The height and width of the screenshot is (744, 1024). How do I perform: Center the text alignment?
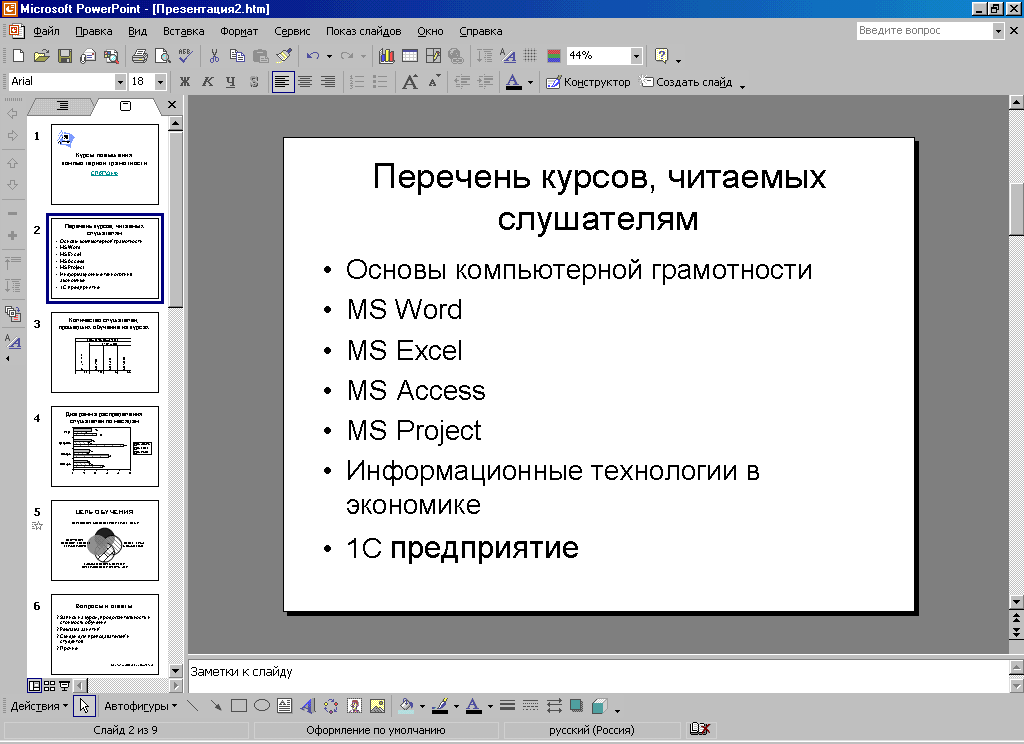click(305, 82)
